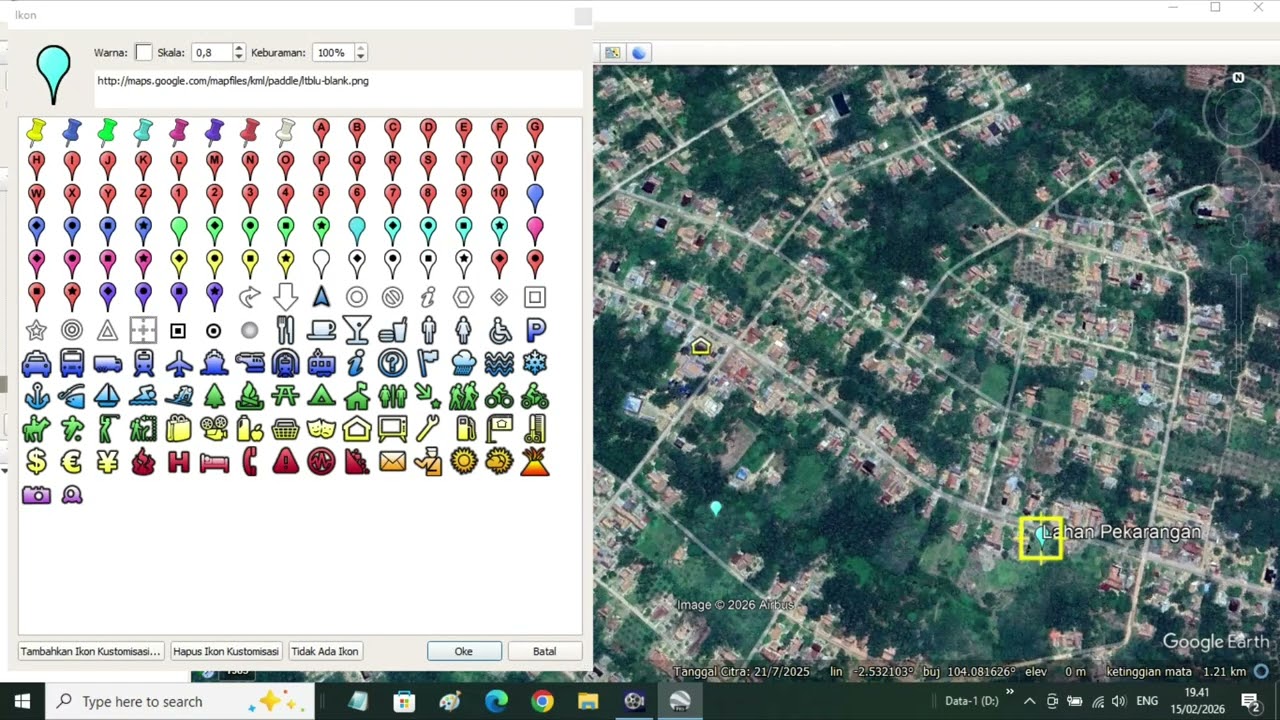This screenshot has height=720, width=1280.
Task: Select the knife and fork dining icon
Action: [285, 329]
